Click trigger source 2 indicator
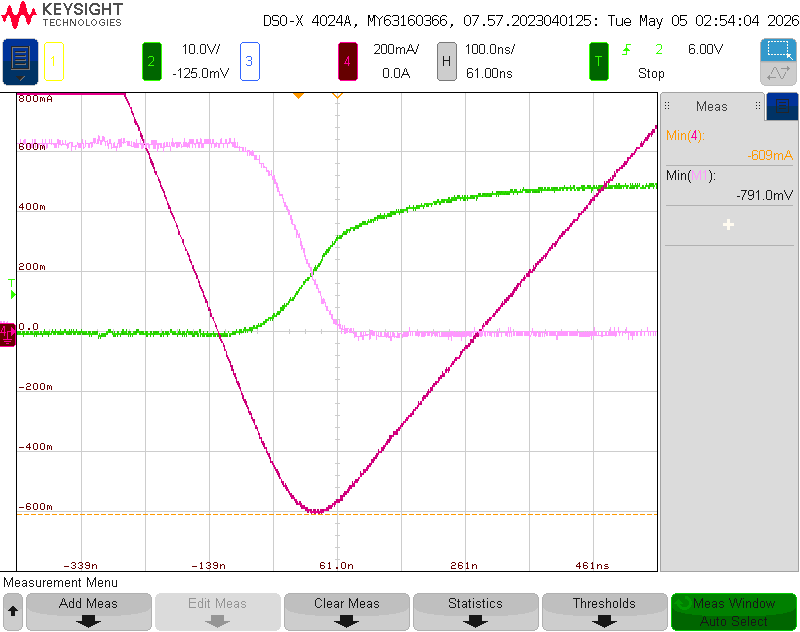This screenshot has height=632, width=800. pyautogui.click(x=659, y=49)
